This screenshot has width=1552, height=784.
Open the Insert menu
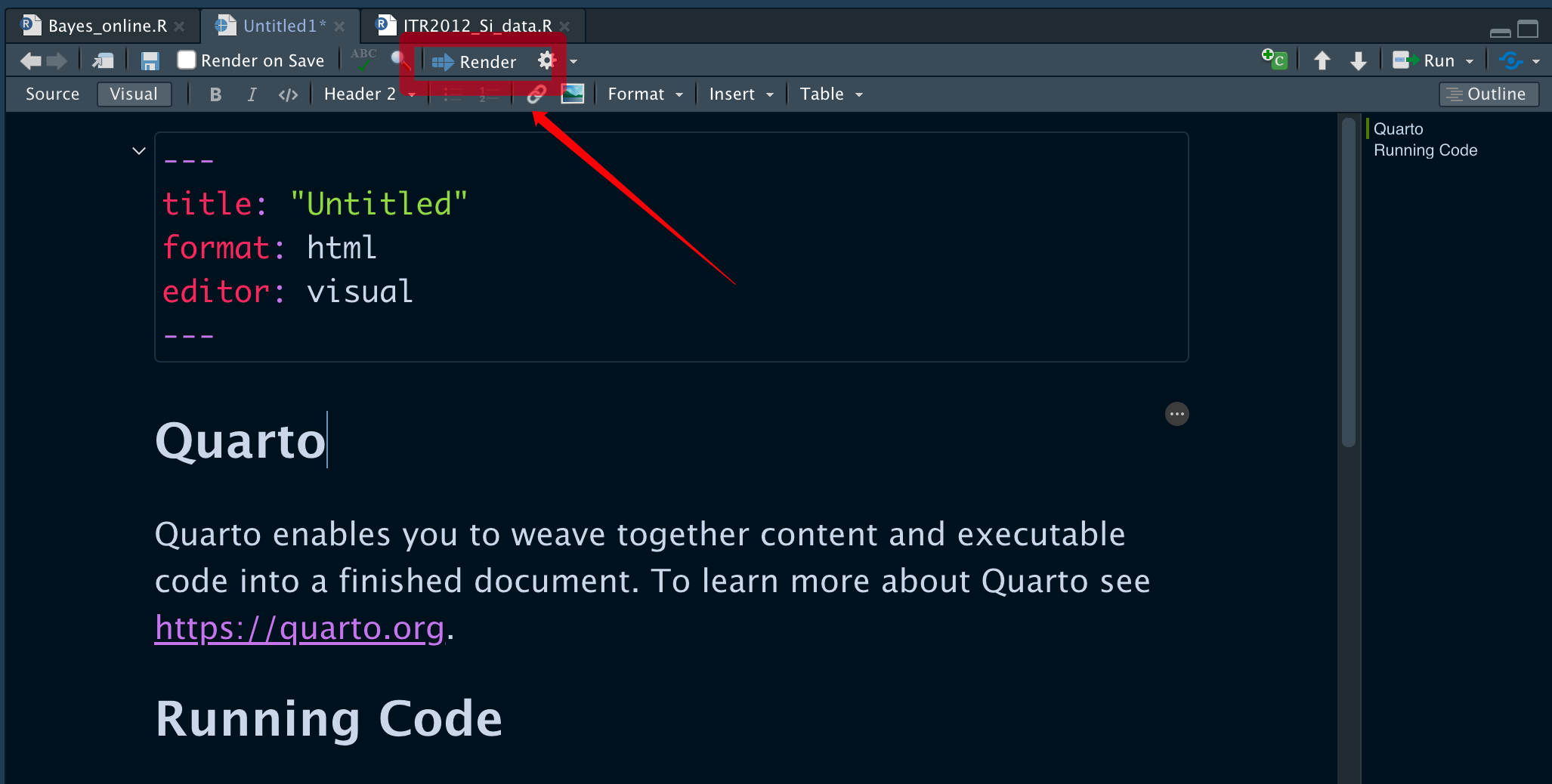pyautogui.click(x=741, y=94)
